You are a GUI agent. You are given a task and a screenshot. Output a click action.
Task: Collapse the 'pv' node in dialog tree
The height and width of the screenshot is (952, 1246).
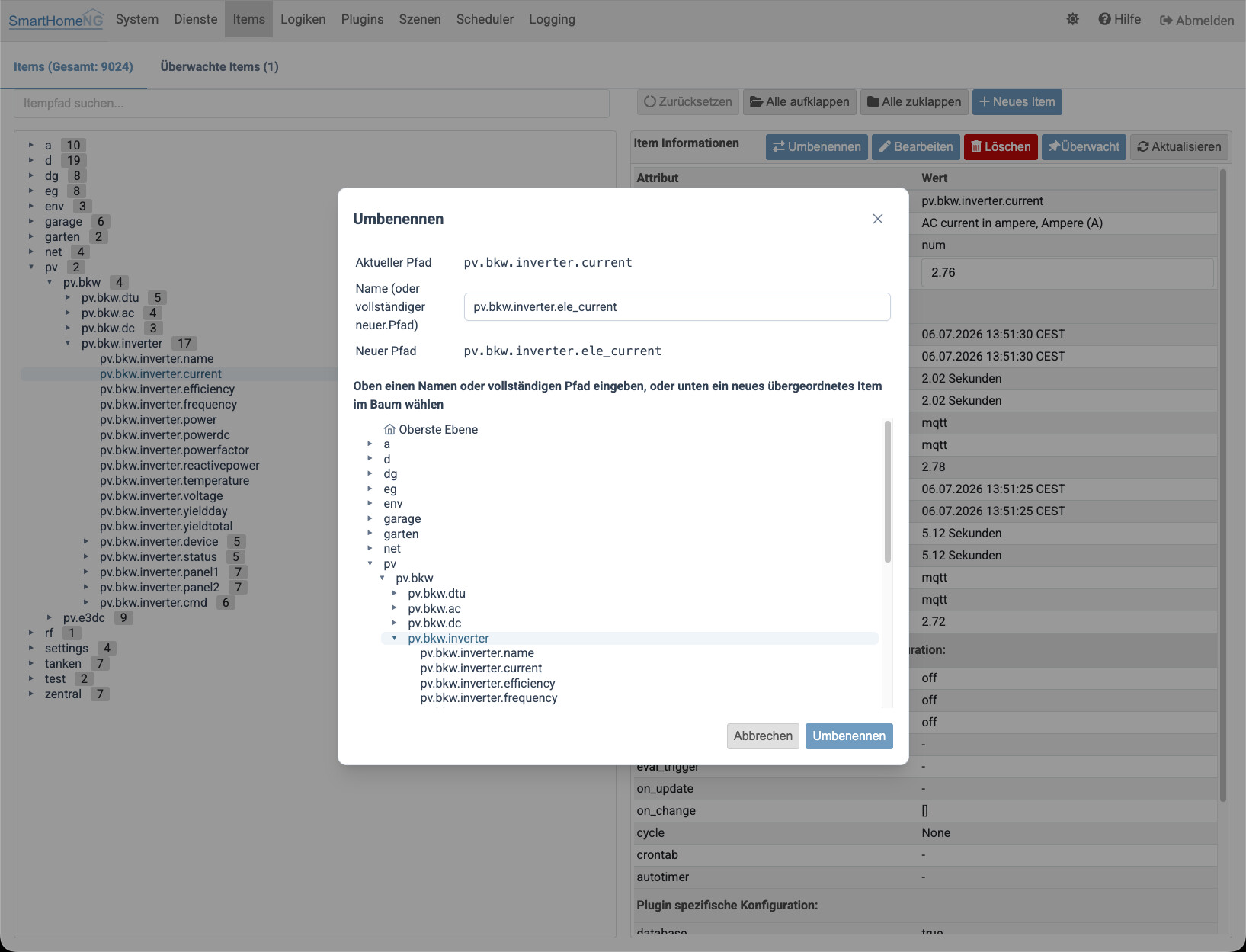(370, 563)
